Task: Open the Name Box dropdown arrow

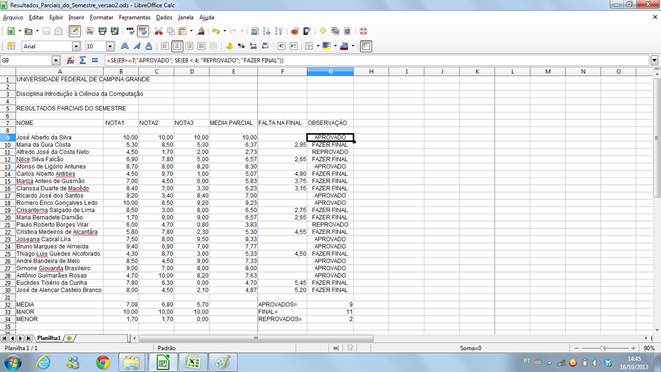Action: click(56, 61)
